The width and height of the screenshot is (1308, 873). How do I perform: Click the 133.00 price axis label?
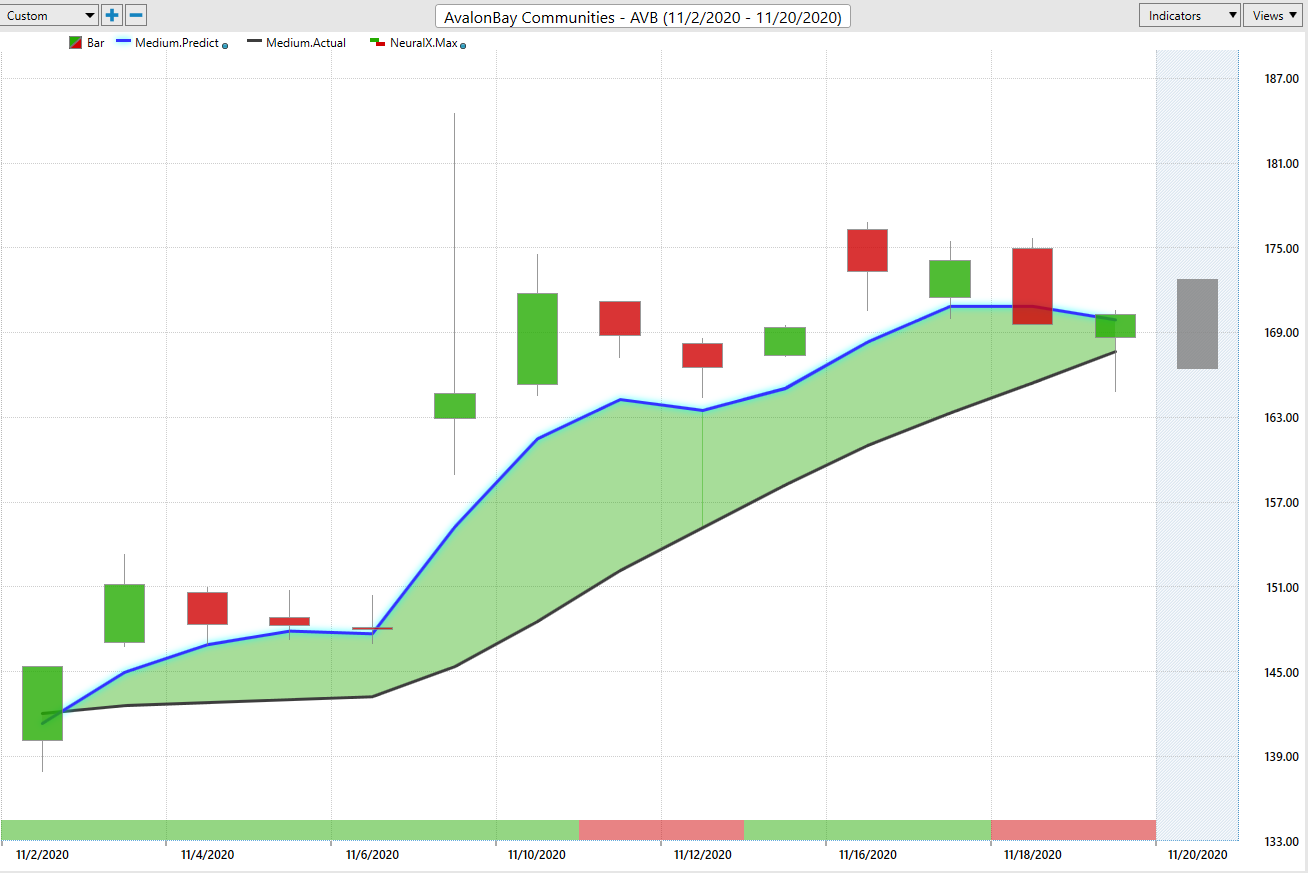pos(1282,842)
